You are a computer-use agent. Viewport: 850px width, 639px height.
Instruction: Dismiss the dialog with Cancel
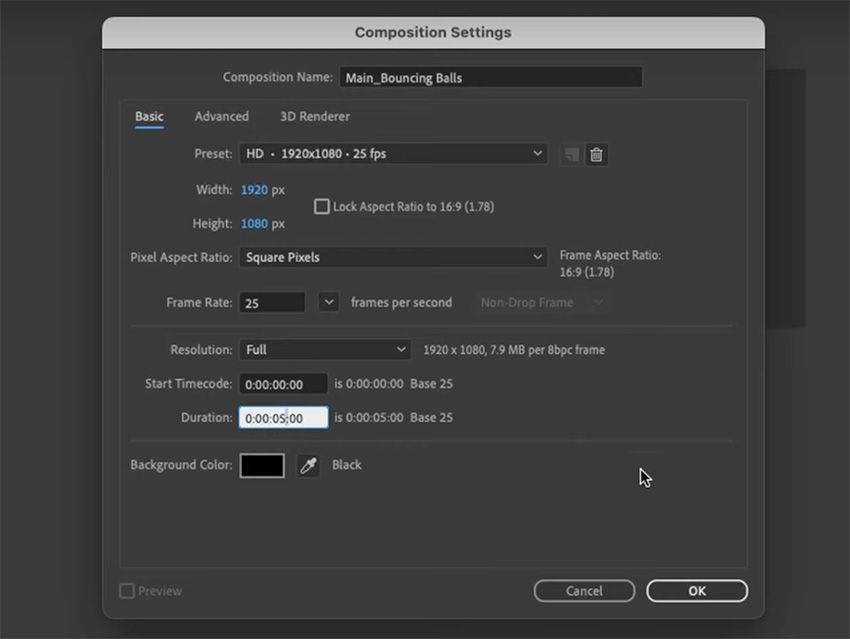pos(584,590)
